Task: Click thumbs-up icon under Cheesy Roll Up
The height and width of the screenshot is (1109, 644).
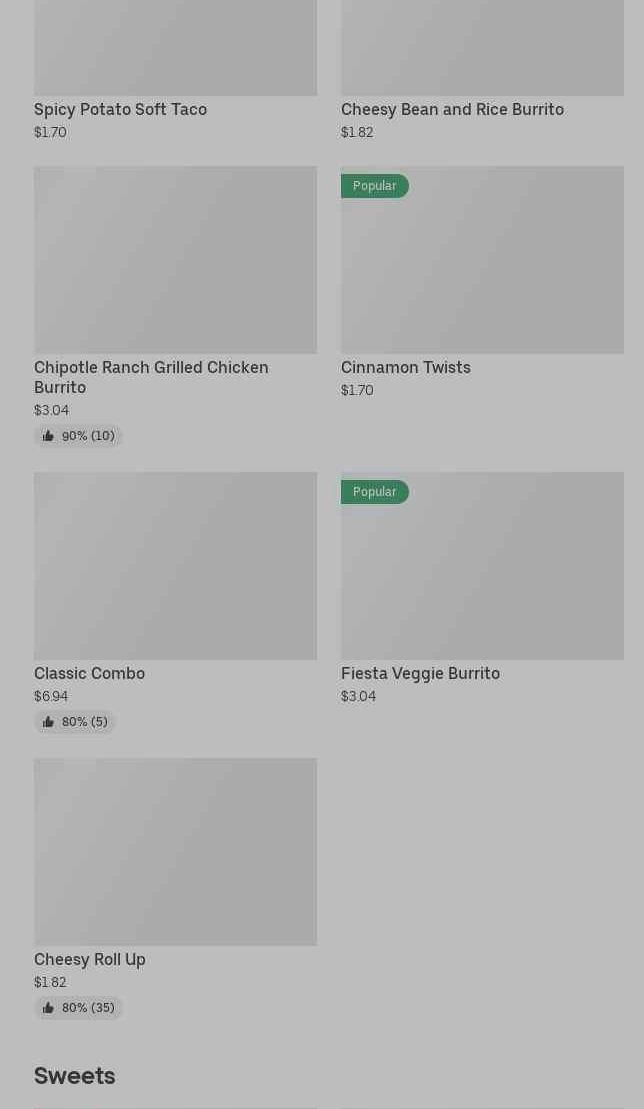Action: tap(48, 1008)
